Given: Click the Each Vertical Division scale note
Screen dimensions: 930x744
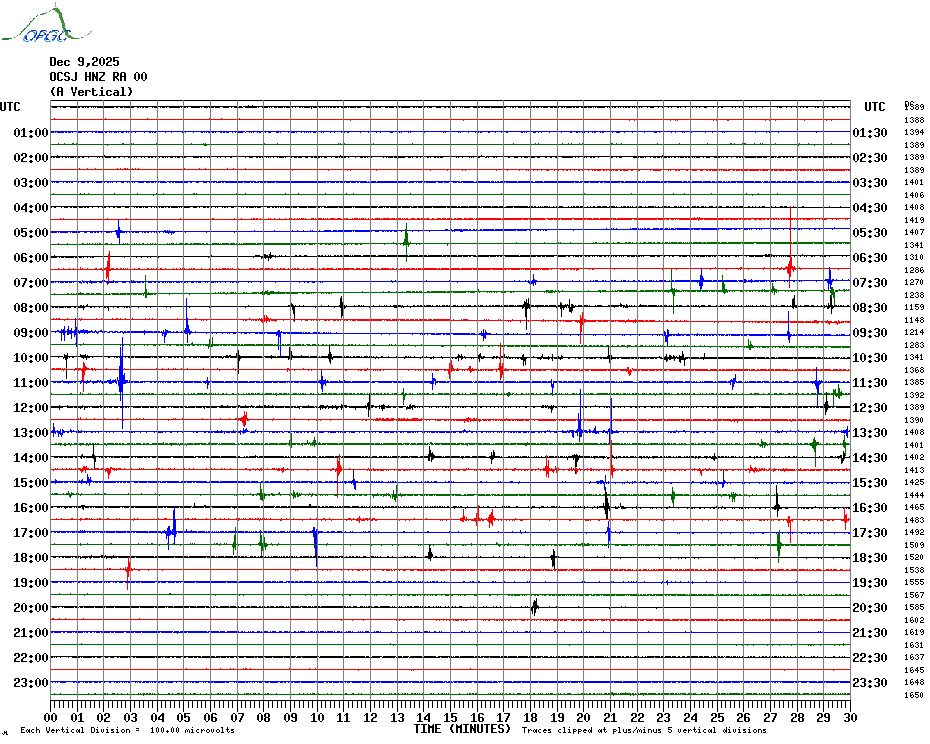Looking at the screenshot, I should (127, 730).
